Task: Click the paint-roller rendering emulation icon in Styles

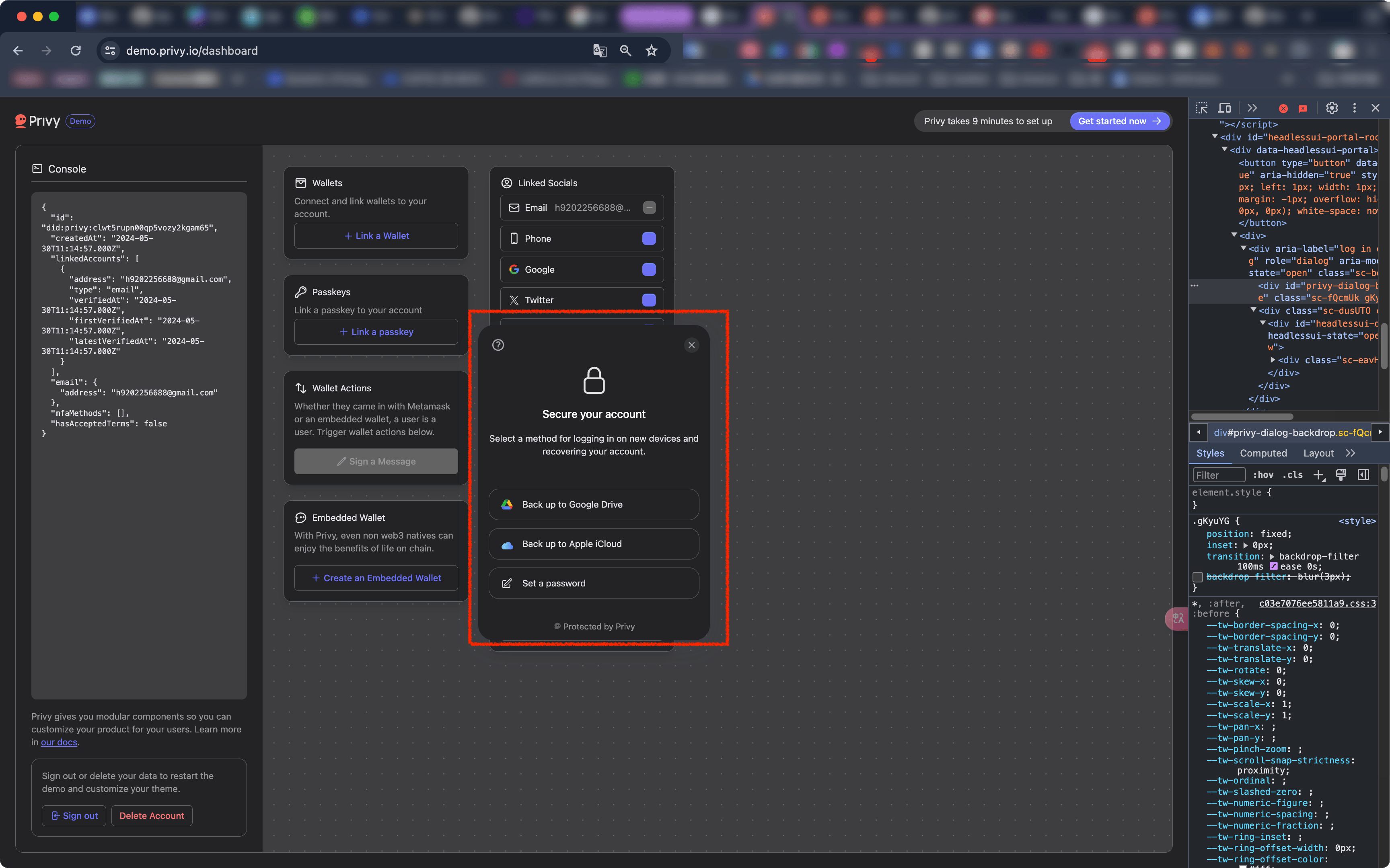Action: 1341,475
